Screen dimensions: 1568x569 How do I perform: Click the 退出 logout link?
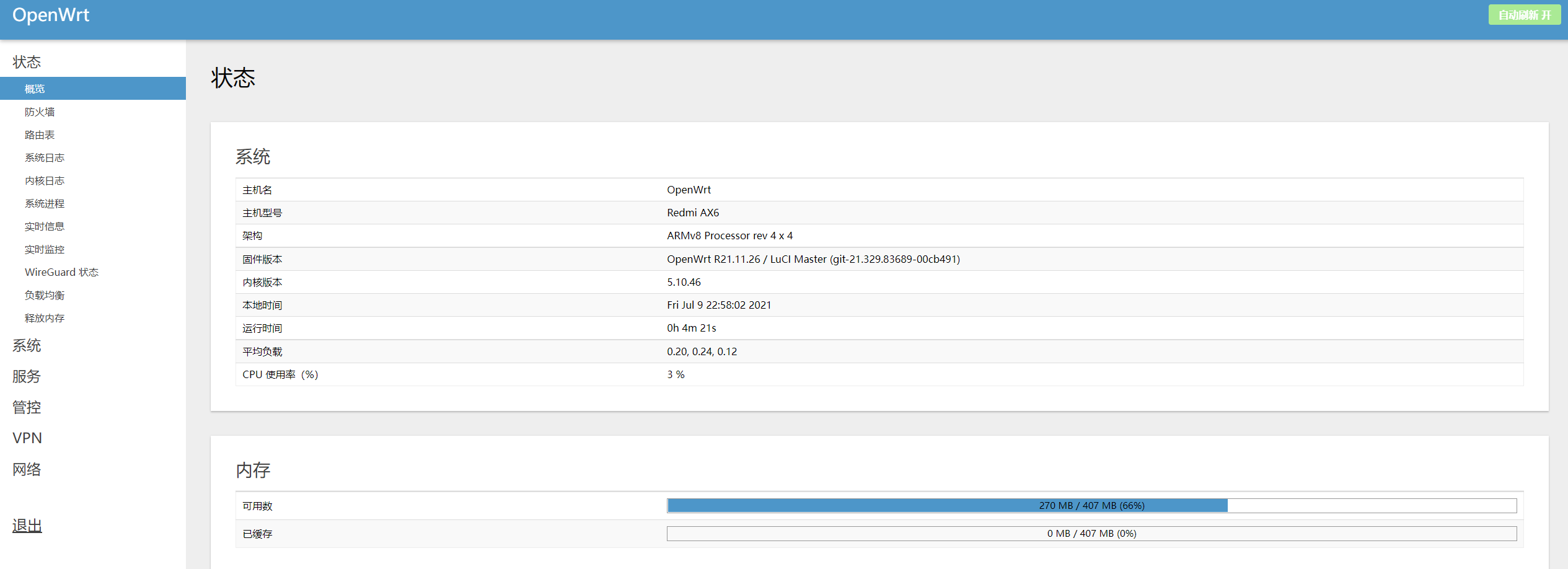pyautogui.click(x=27, y=526)
